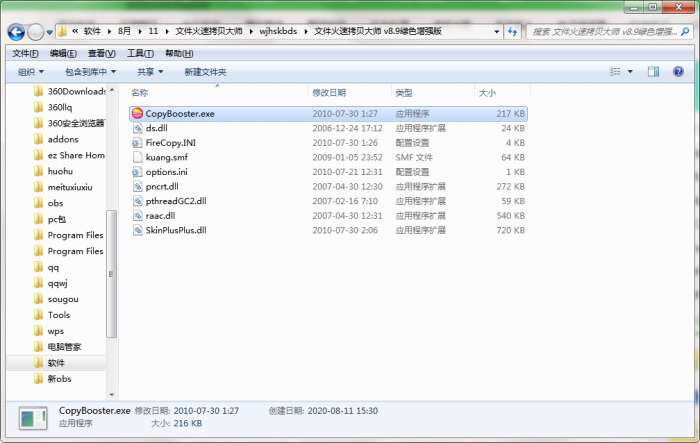The image size is (700, 443).
Task: Select the CopyBooster.exe file name
Action: click(x=180, y=114)
